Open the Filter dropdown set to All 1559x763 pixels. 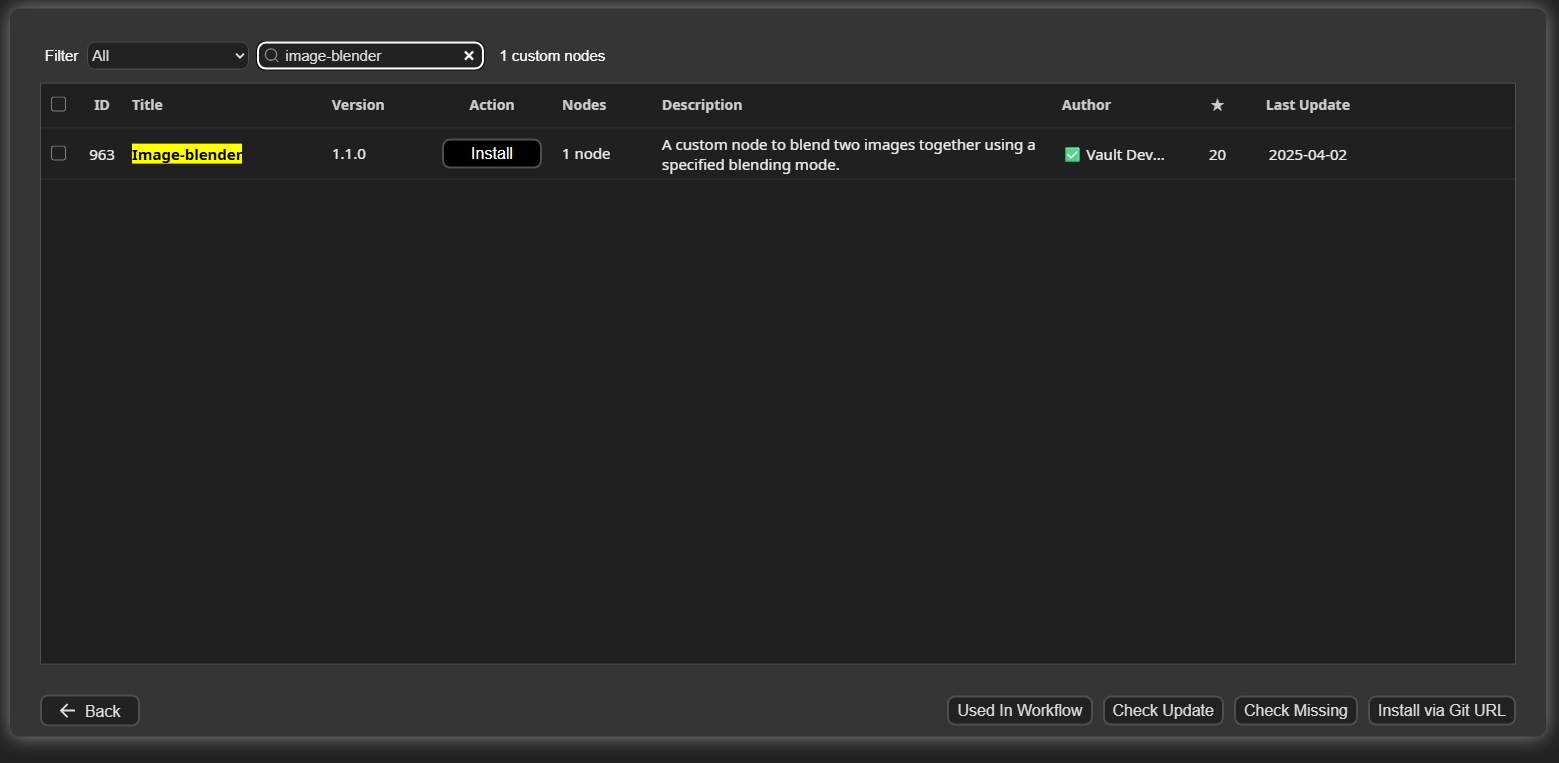tap(168, 56)
